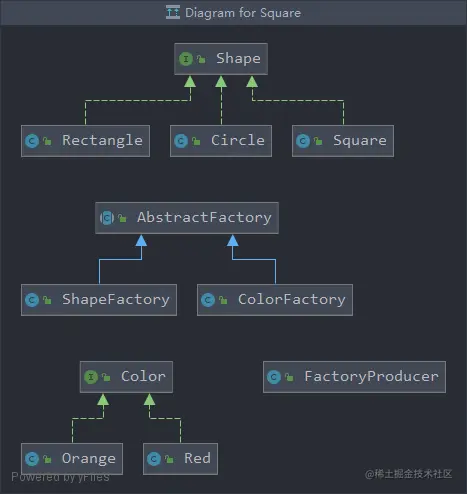This screenshot has height=494, width=467.
Task: Select the ShapeFactory node
Action: (x=99, y=300)
